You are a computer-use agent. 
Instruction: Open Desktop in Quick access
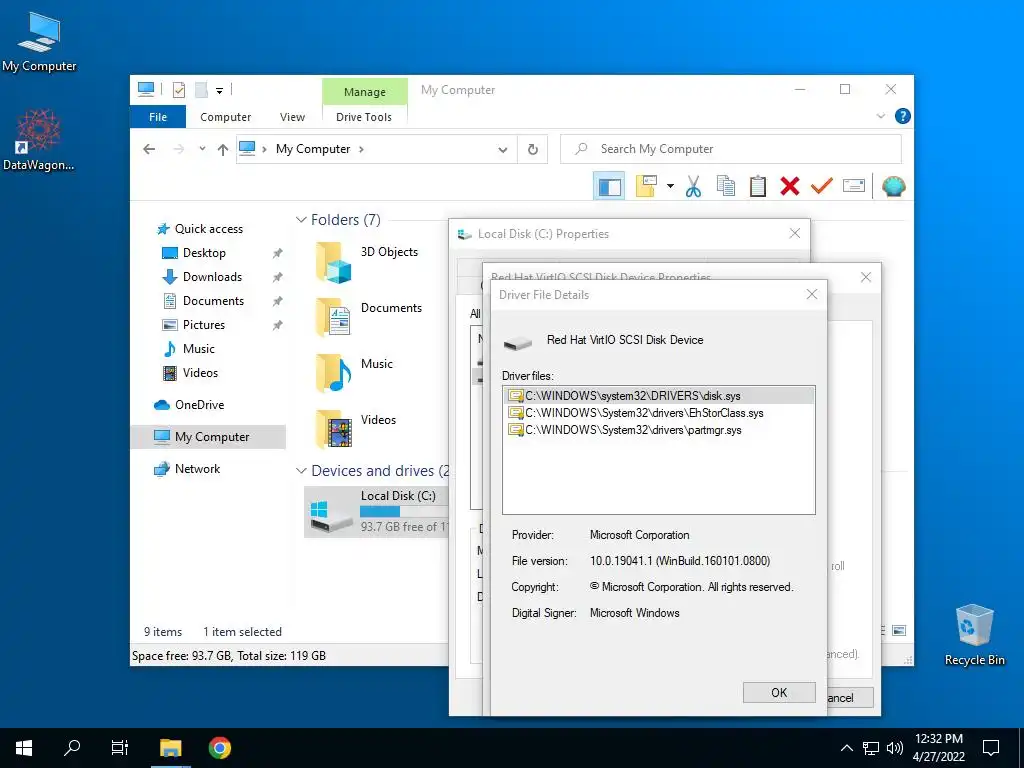click(204, 253)
